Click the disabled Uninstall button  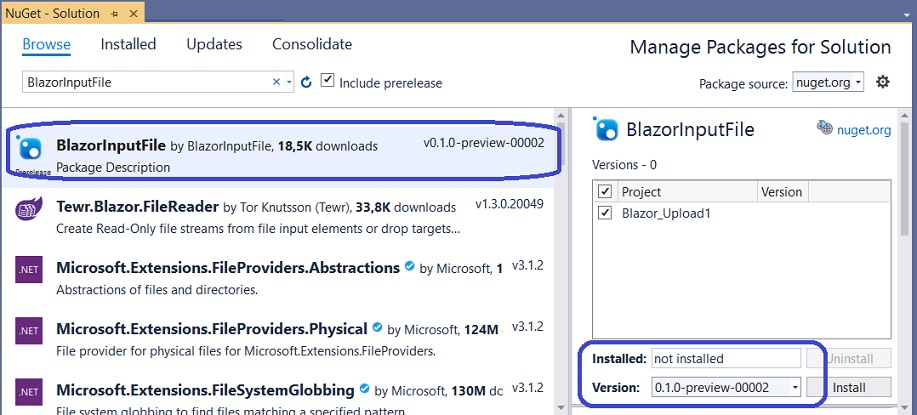click(849, 358)
